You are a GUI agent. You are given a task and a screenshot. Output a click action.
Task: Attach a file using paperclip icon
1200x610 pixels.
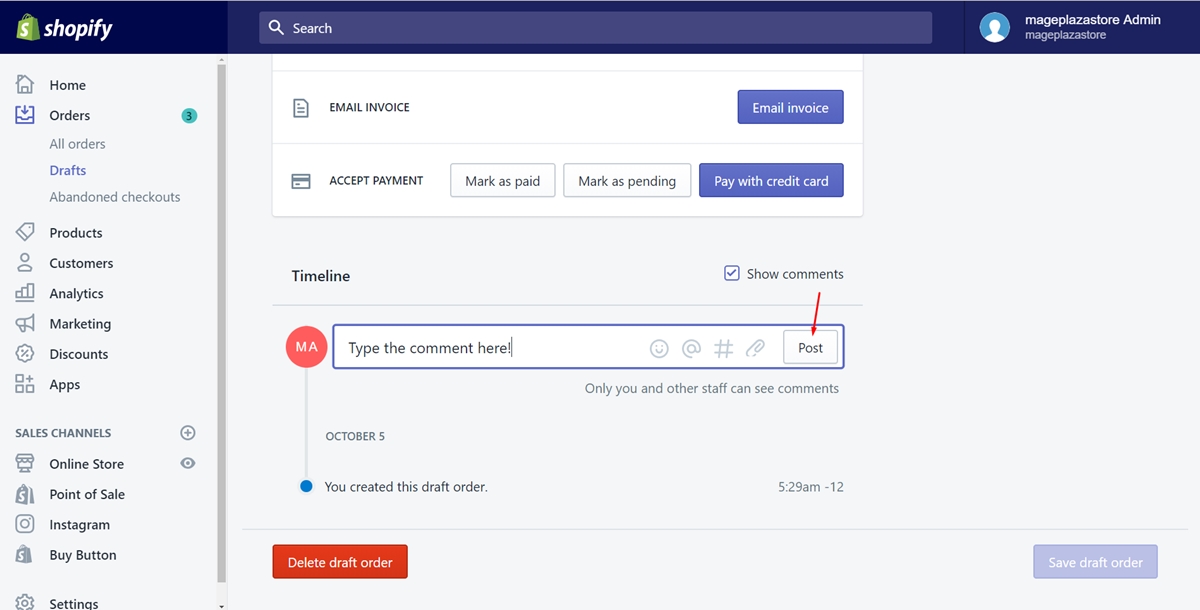tap(756, 348)
